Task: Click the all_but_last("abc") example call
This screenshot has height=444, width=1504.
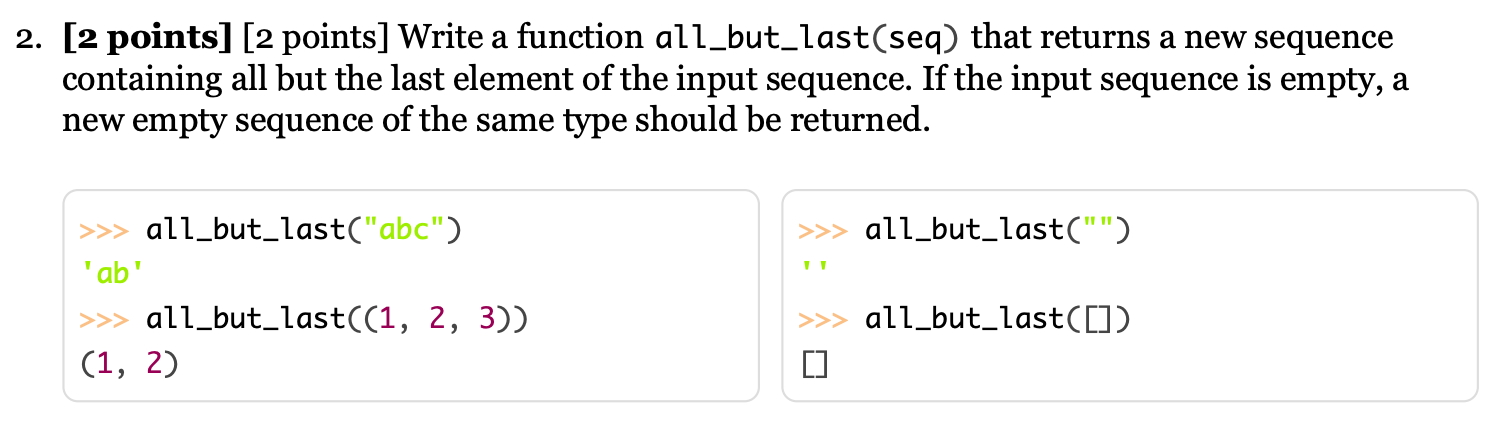Action: click(304, 231)
